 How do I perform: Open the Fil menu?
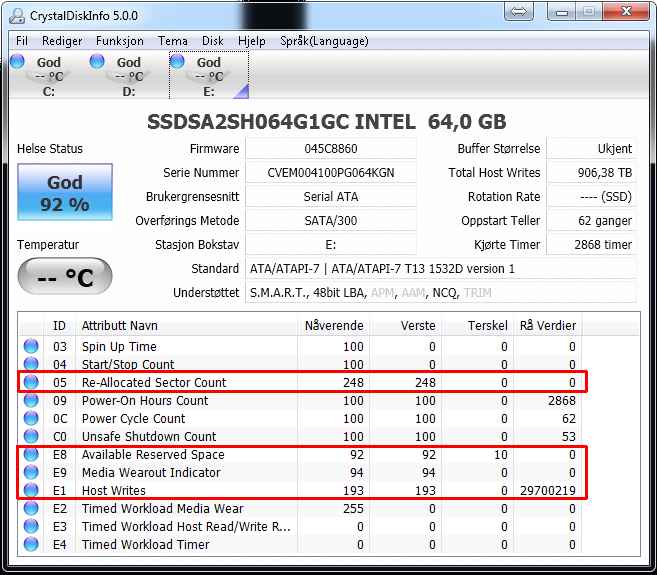click(22, 41)
